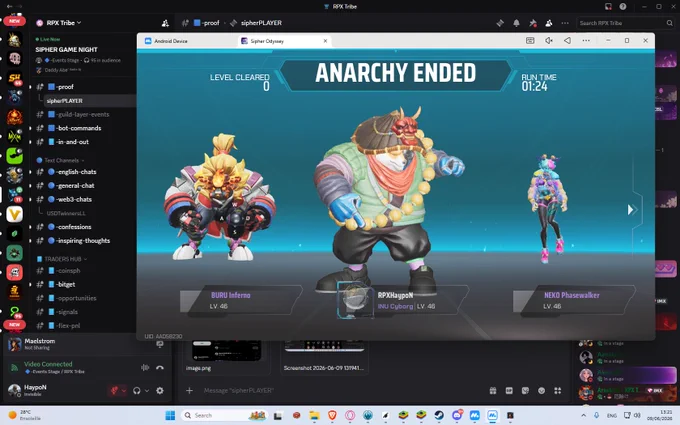Open the -guild-layer-events channel
680x425 pixels.
[82, 114]
